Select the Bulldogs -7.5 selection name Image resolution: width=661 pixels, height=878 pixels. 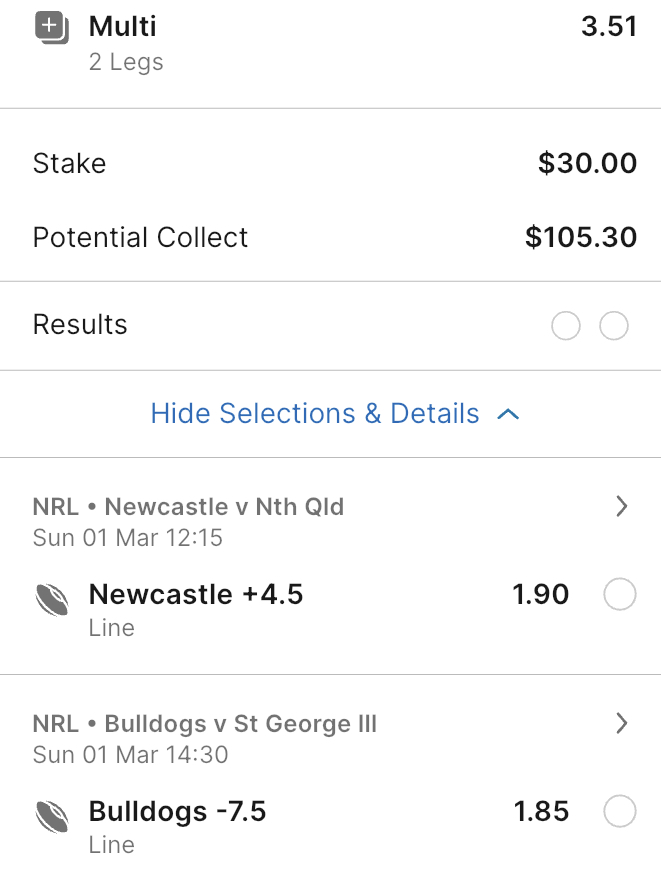(x=178, y=811)
